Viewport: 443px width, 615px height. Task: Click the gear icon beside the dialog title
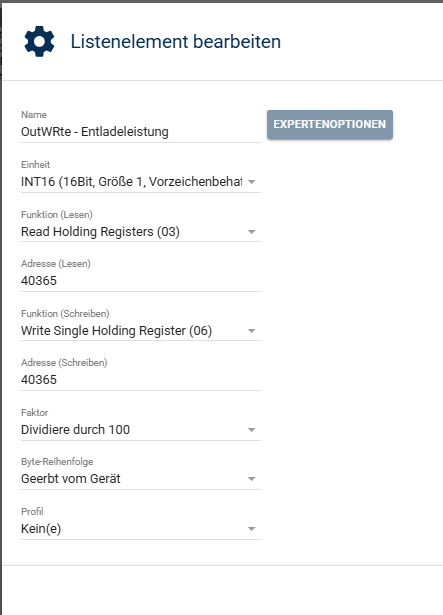[39, 42]
